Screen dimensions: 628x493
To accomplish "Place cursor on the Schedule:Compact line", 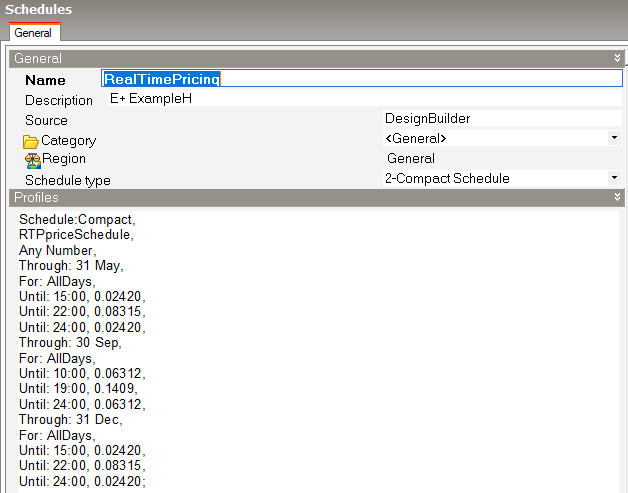I will 76,219.
